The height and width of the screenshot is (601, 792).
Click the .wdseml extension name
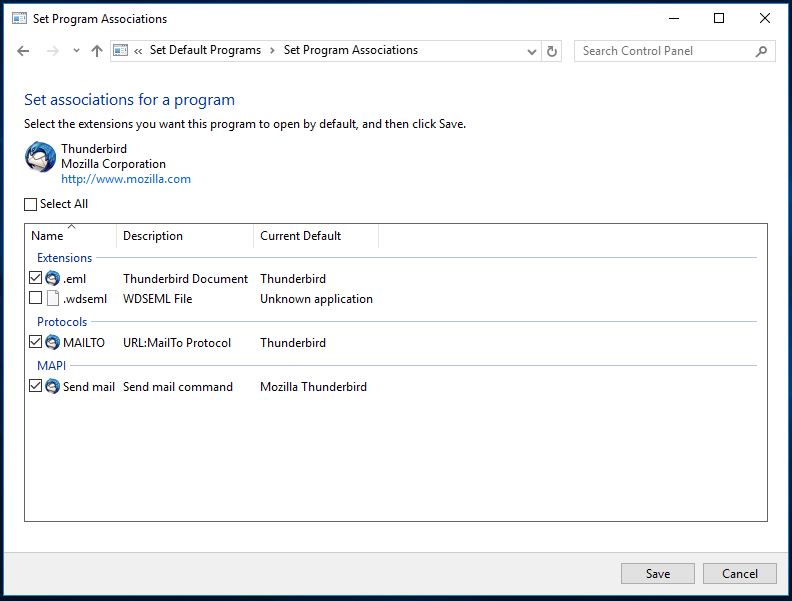85,299
